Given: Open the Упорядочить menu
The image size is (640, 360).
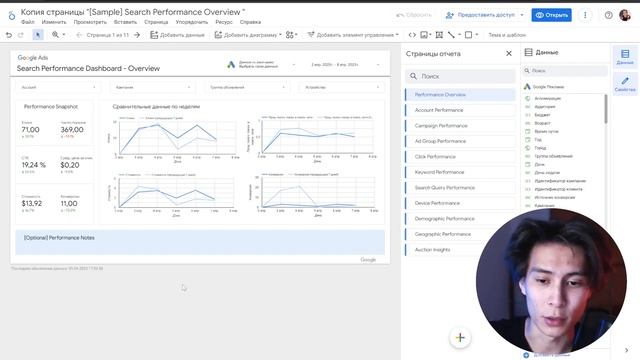Looking at the screenshot, I should pyautogui.click(x=192, y=22).
